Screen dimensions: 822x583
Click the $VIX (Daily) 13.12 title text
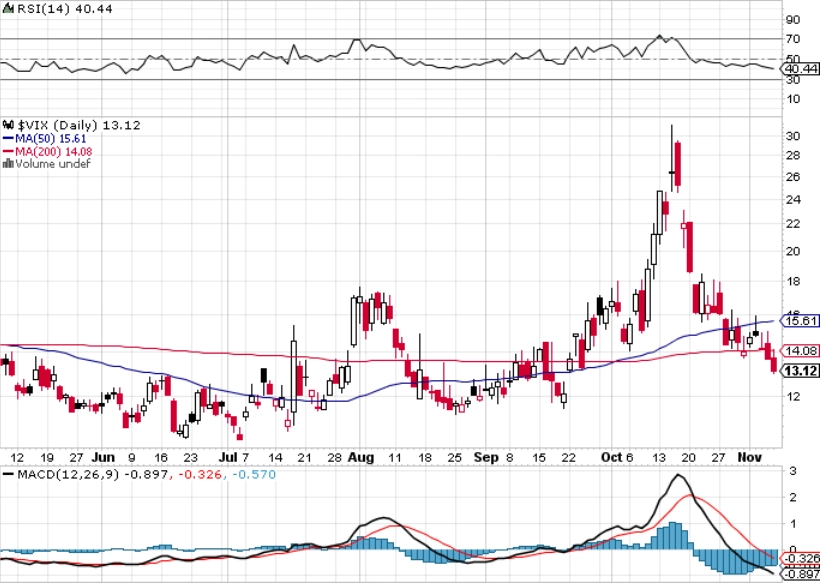pyautogui.click(x=79, y=125)
